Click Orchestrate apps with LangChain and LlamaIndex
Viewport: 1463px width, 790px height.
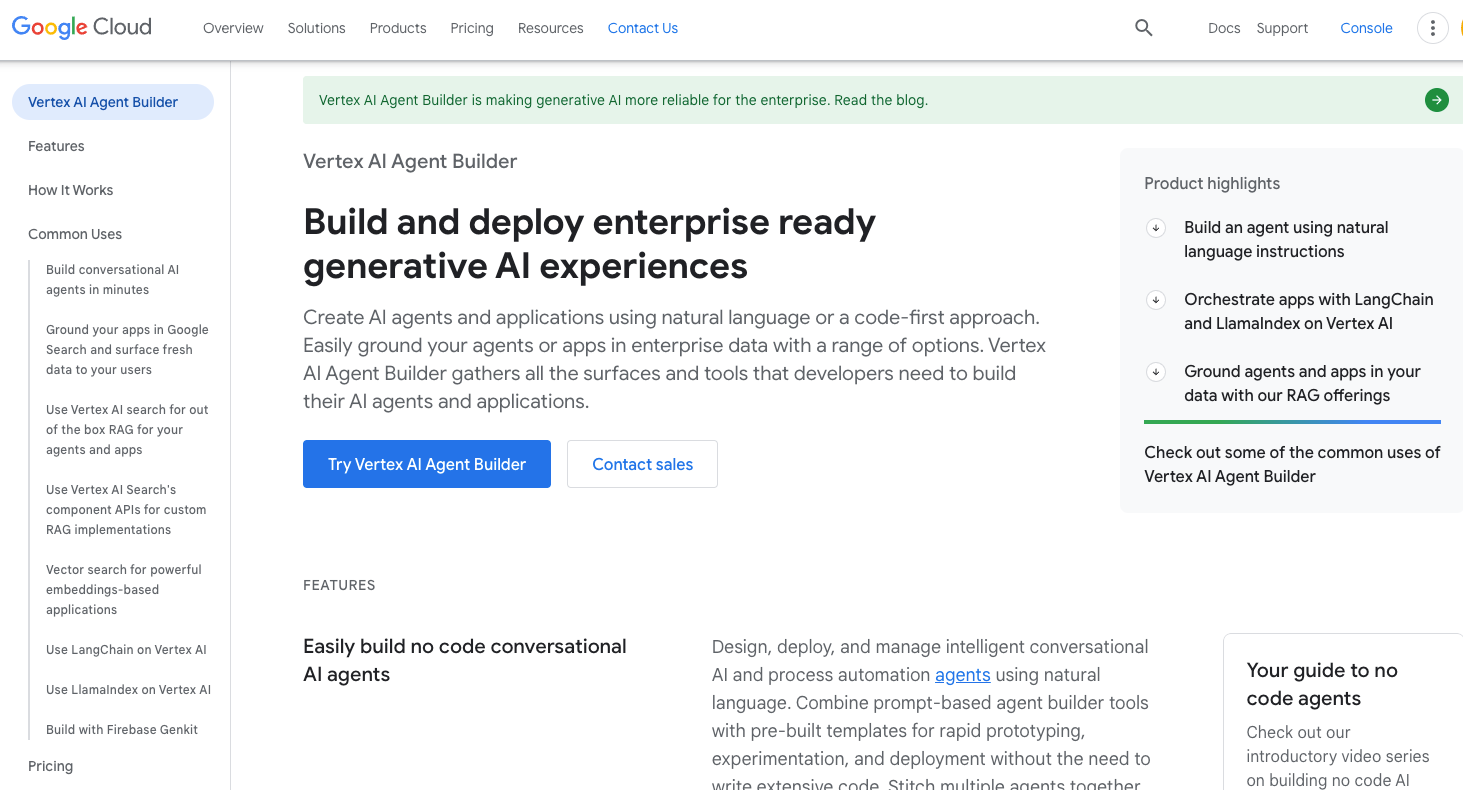pos(1308,312)
